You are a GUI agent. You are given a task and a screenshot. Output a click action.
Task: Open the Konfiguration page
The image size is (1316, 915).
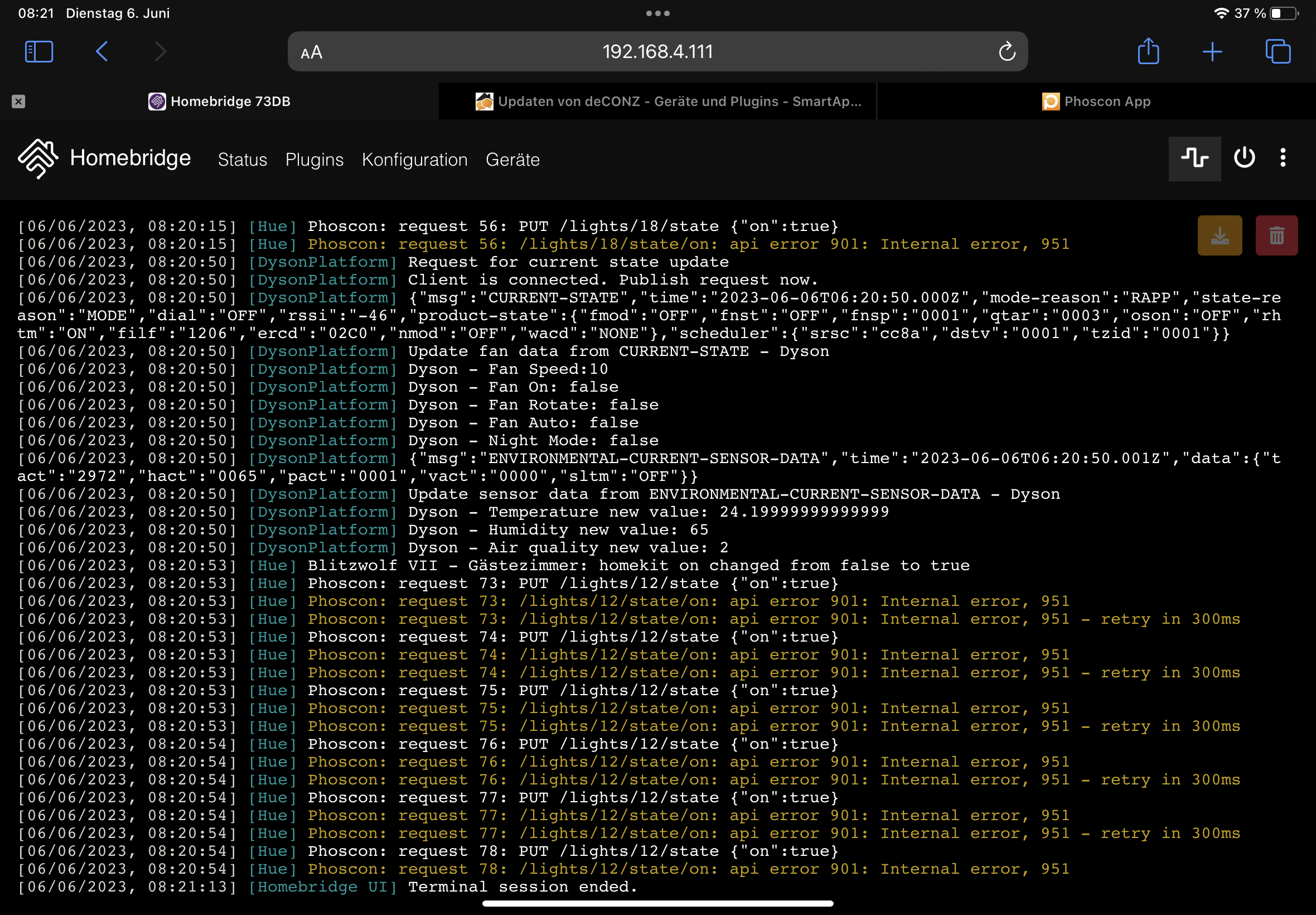[x=414, y=160]
